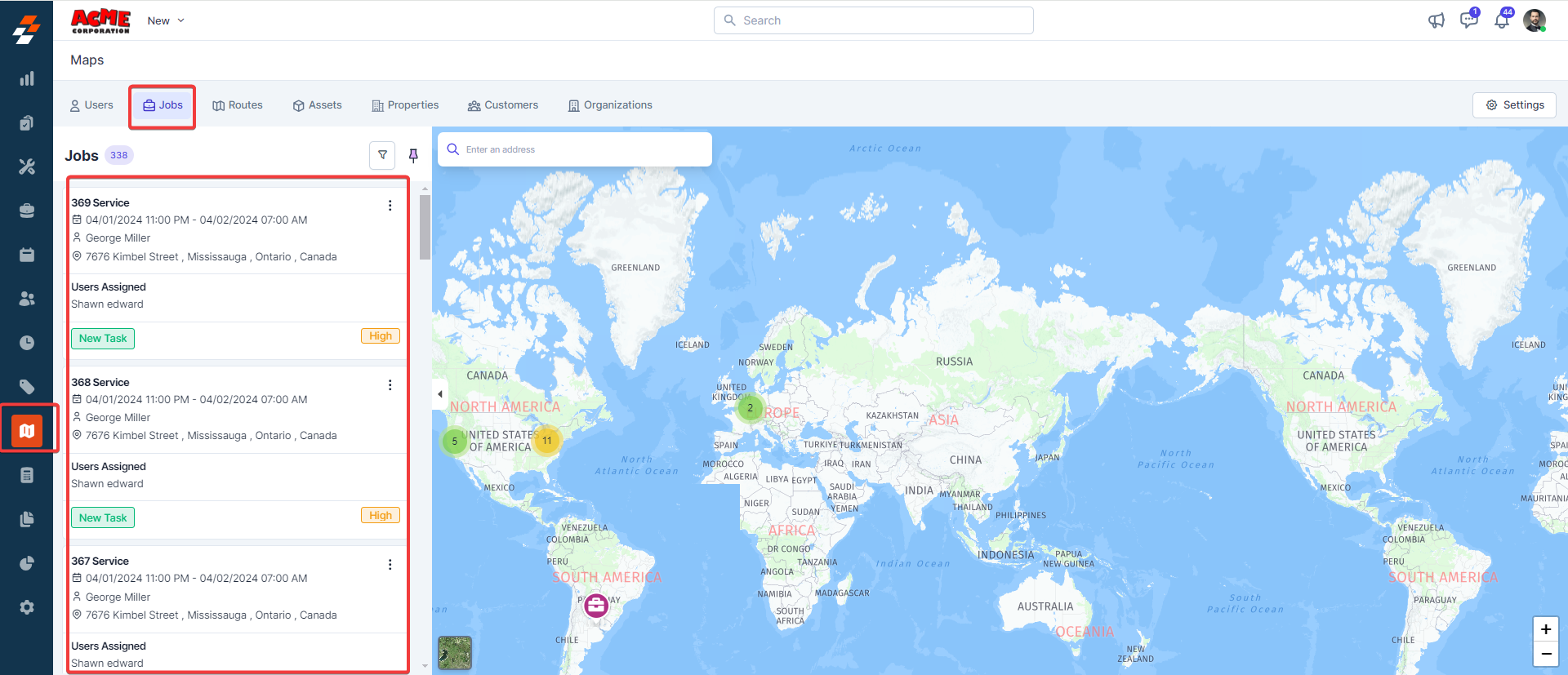Focus the top Search field

(874, 20)
